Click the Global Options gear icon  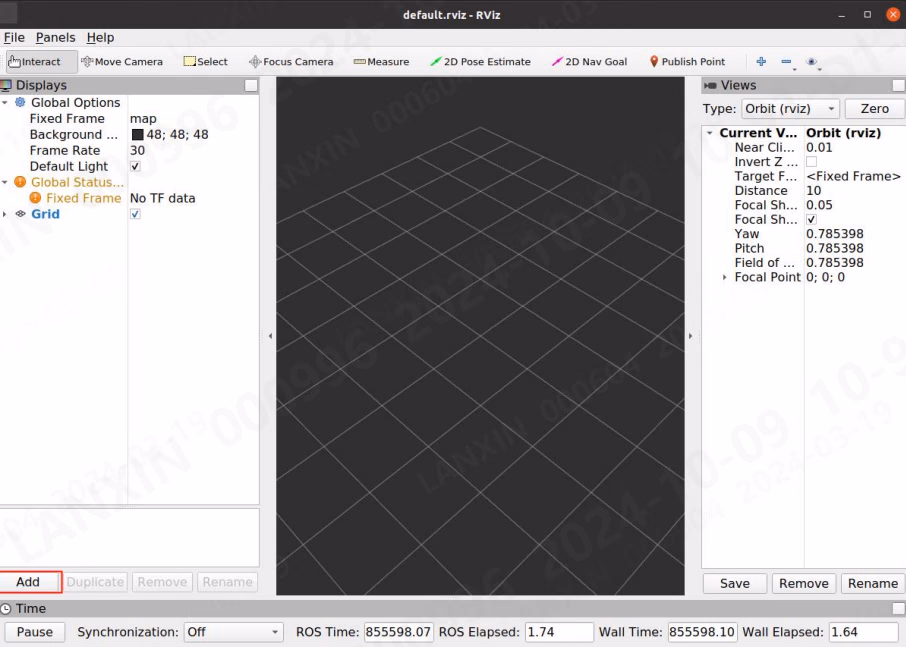[x=20, y=102]
